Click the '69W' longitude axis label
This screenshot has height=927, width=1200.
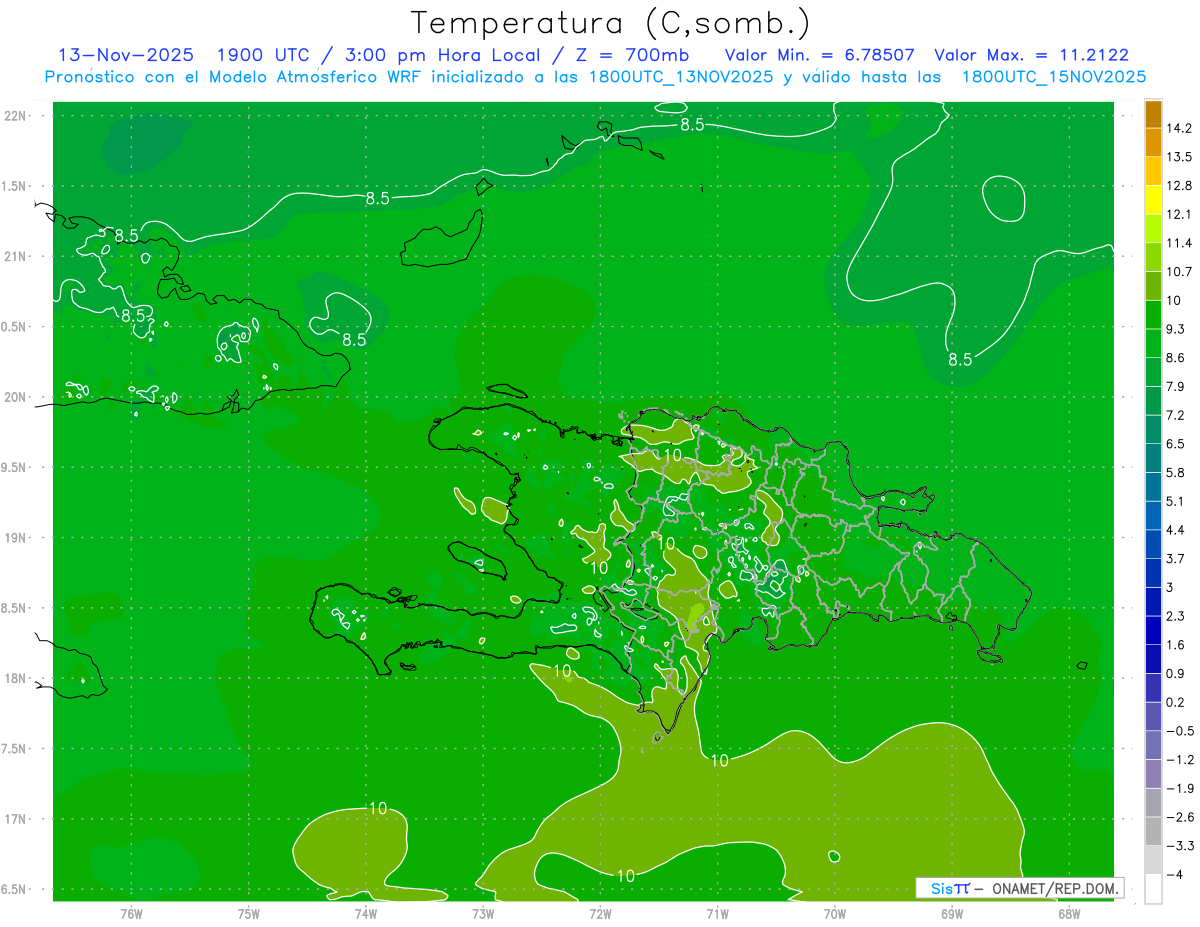(952, 914)
